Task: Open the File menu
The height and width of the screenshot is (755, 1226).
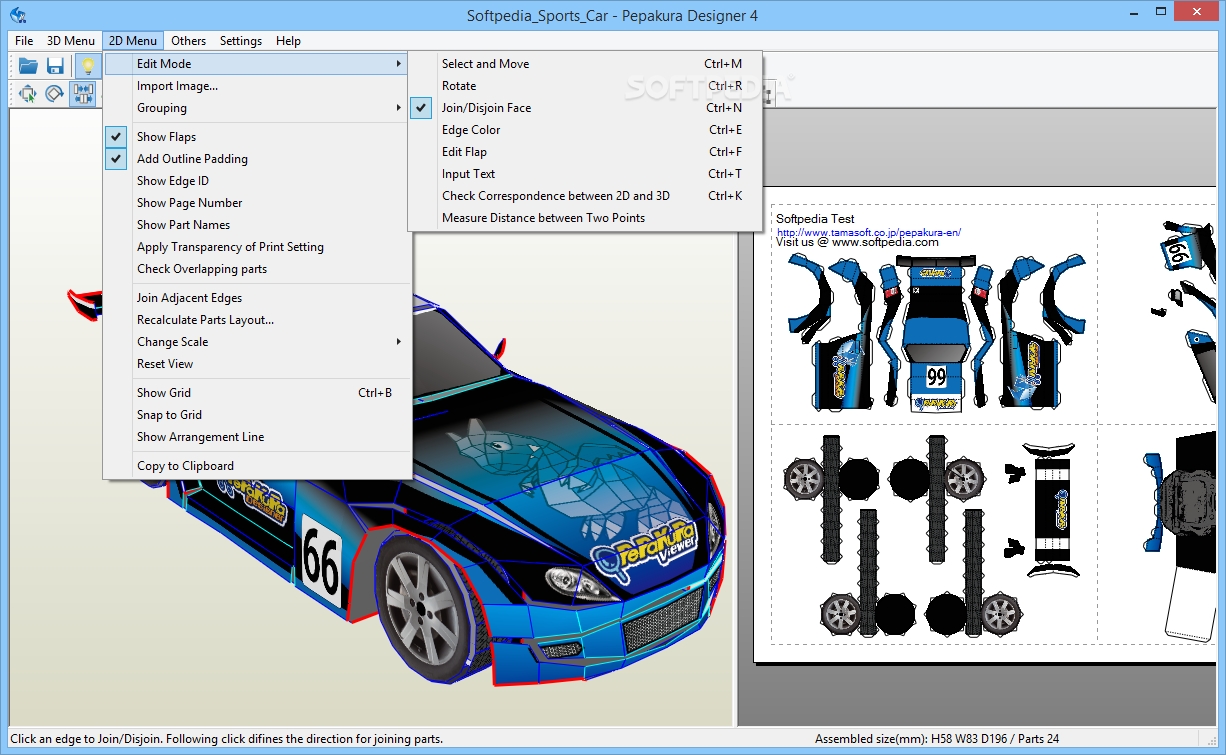Action: click(x=24, y=41)
